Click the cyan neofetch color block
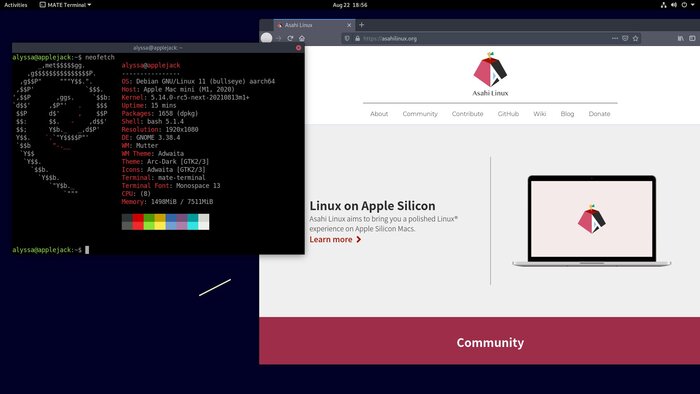700x394 pixels. click(192, 222)
